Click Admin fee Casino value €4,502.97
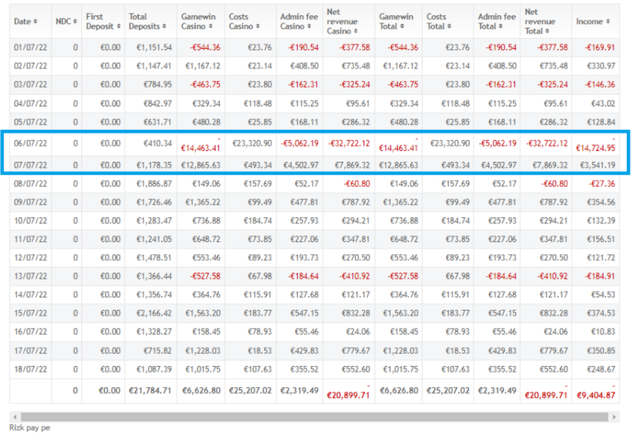Screen dimensions: 640x433 pos(301,165)
